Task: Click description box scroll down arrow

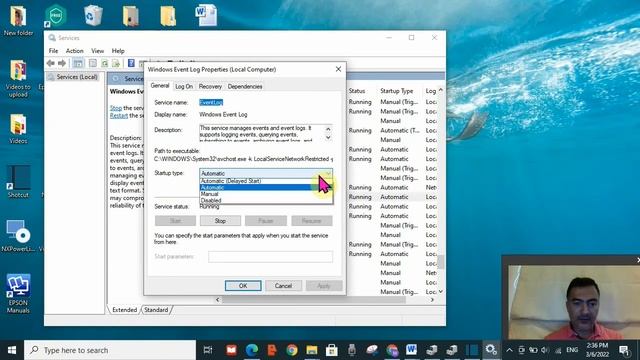Action: click(328, 138)
